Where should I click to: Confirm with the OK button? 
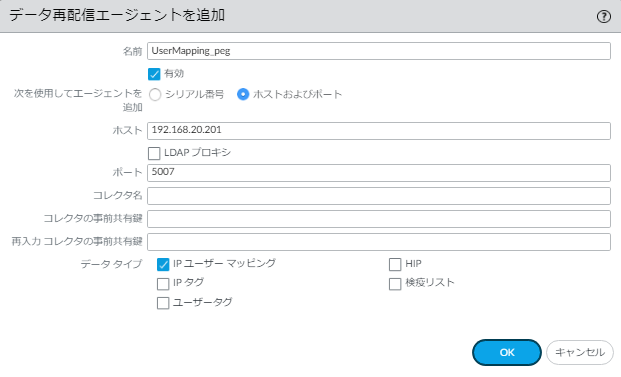tap(507, 352)
